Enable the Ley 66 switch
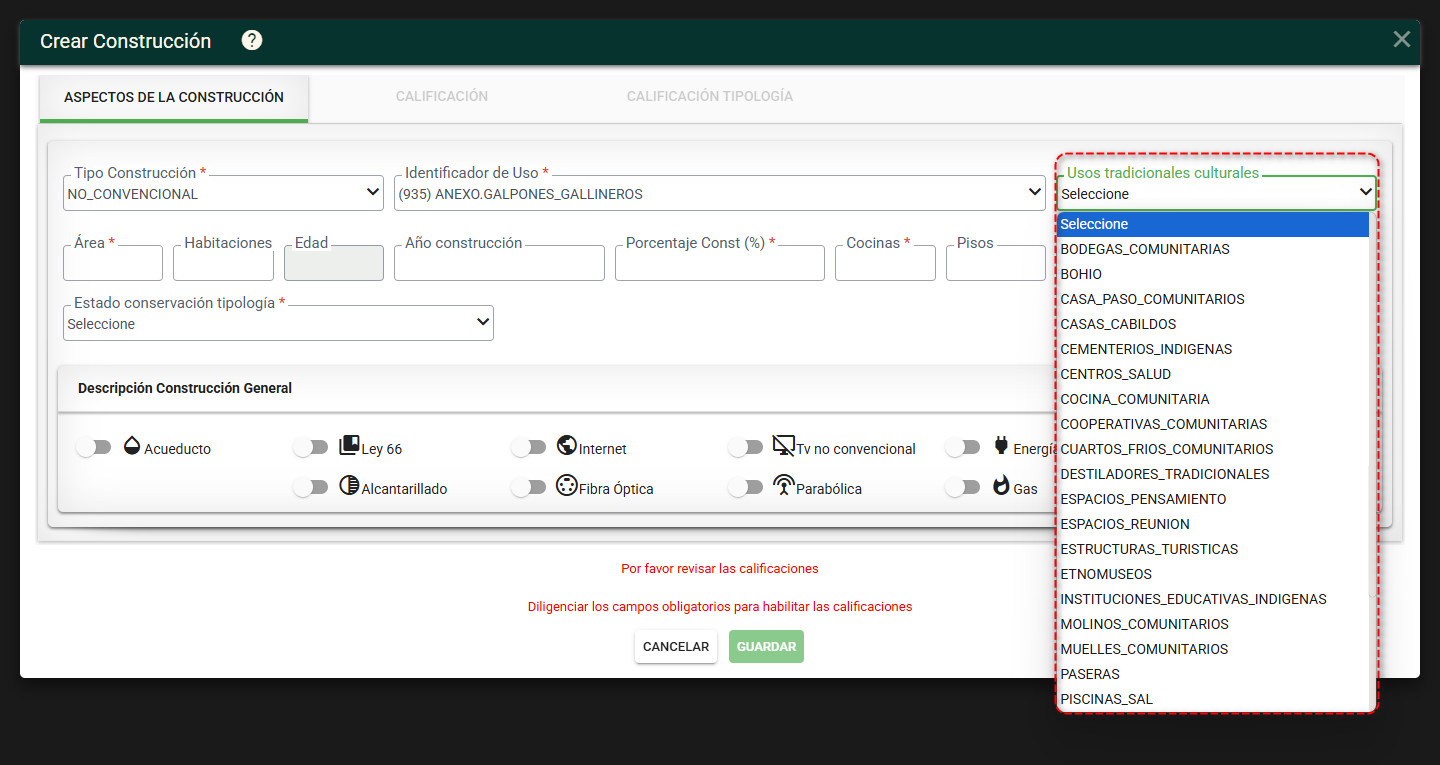This screenshot has width=1440, height=765. (310, 448)
